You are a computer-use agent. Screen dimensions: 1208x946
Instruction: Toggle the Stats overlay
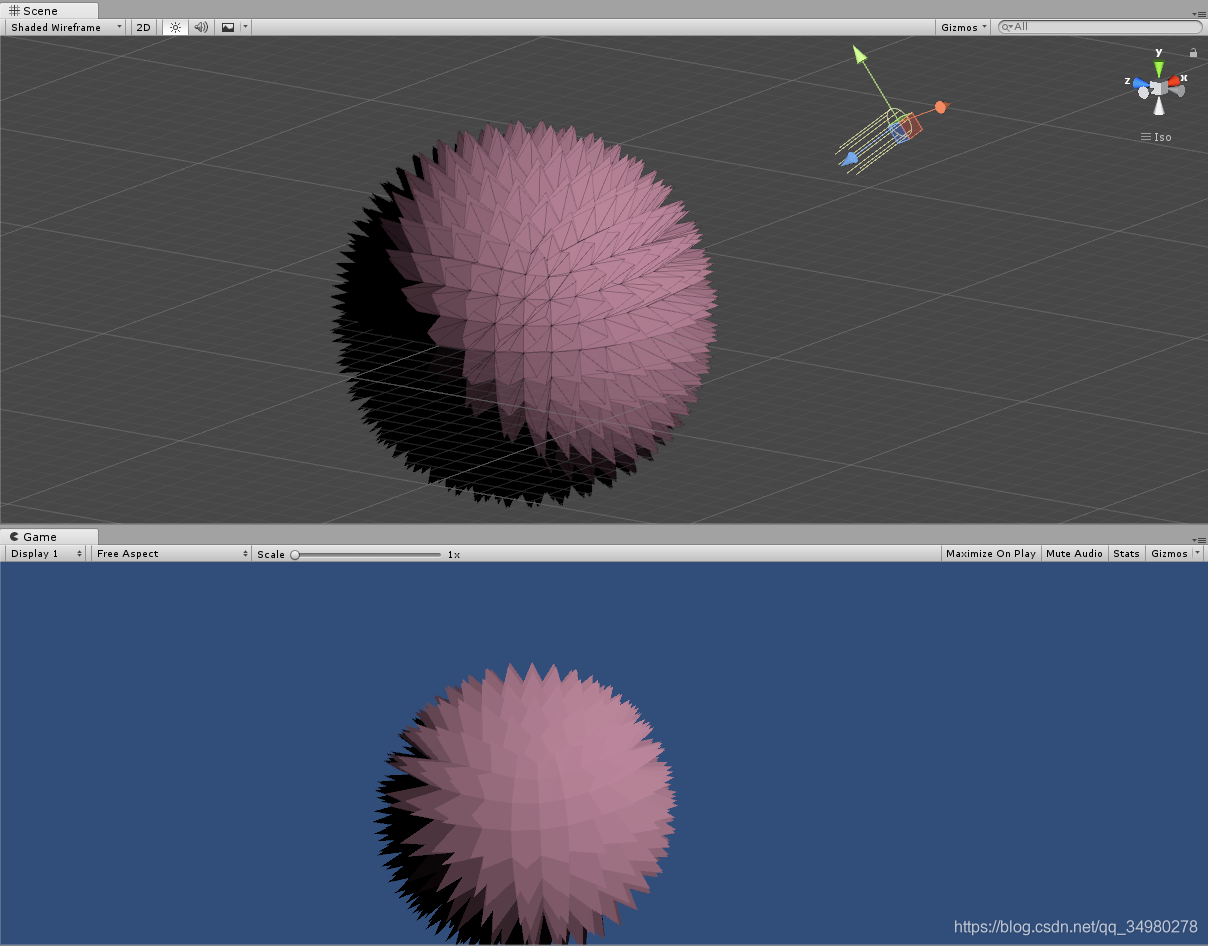1126,553
